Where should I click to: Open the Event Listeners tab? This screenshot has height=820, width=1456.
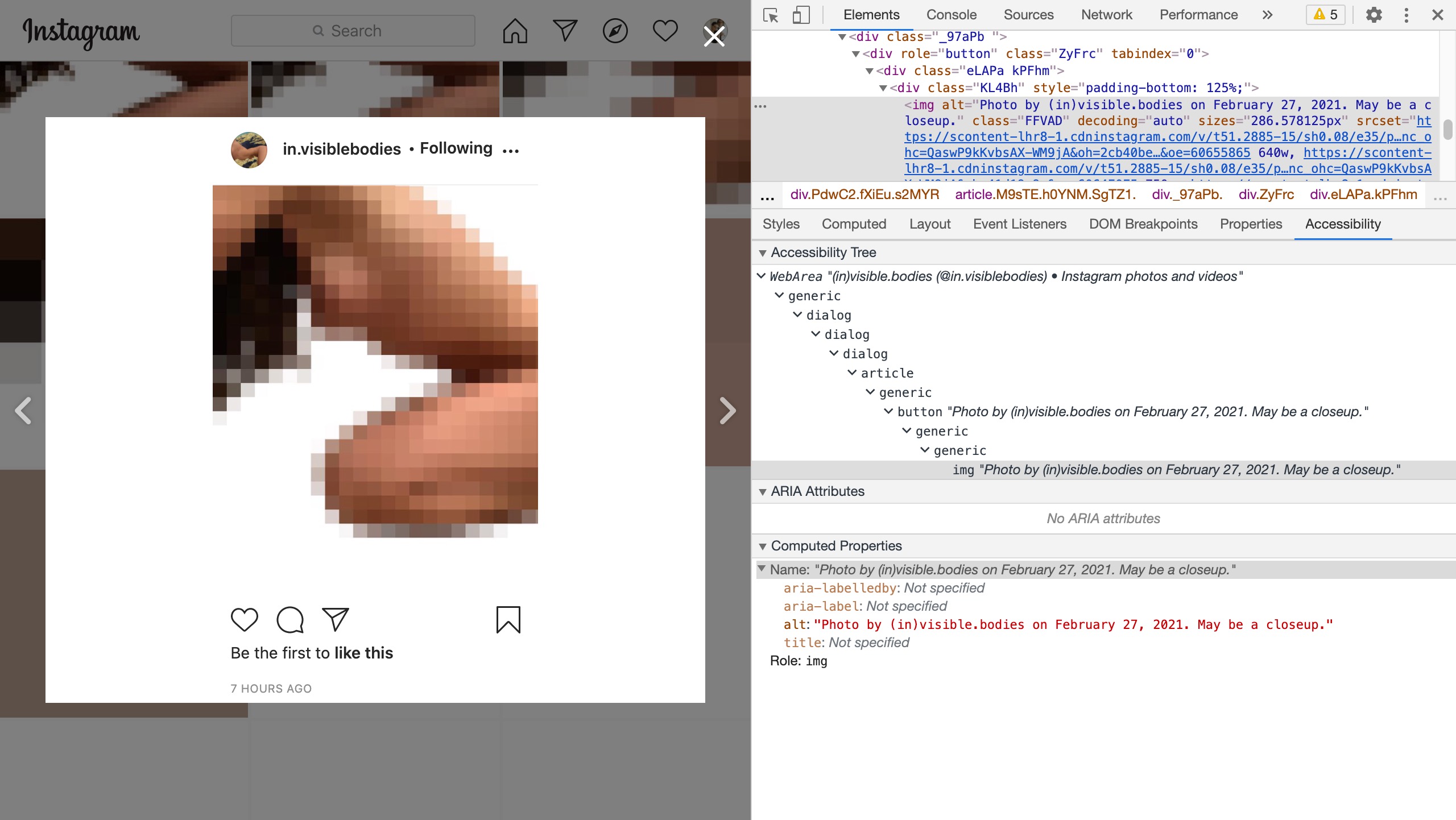[x=1019, y=224]
